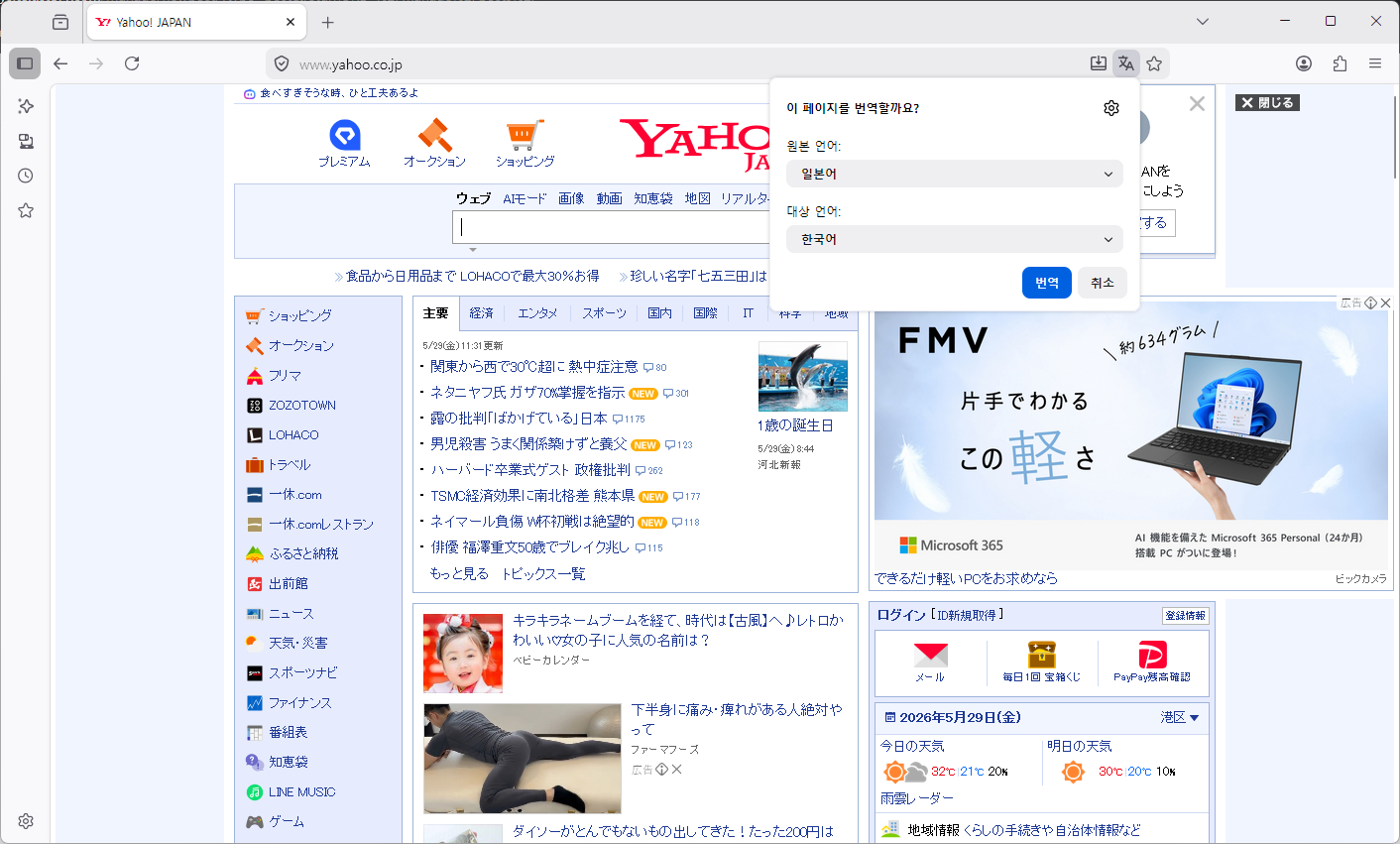
Task: Open the list all tabs chevron
Action: pos(1203,21)
